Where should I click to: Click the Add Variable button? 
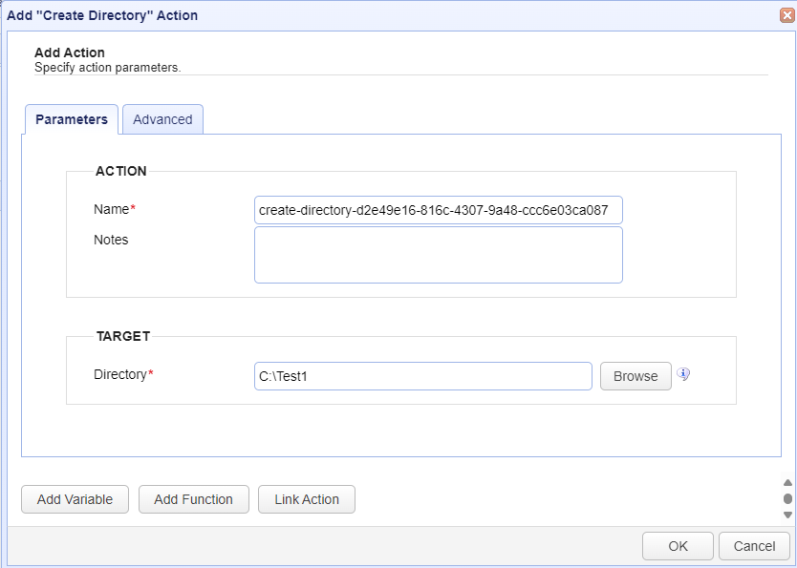(75, 499)
